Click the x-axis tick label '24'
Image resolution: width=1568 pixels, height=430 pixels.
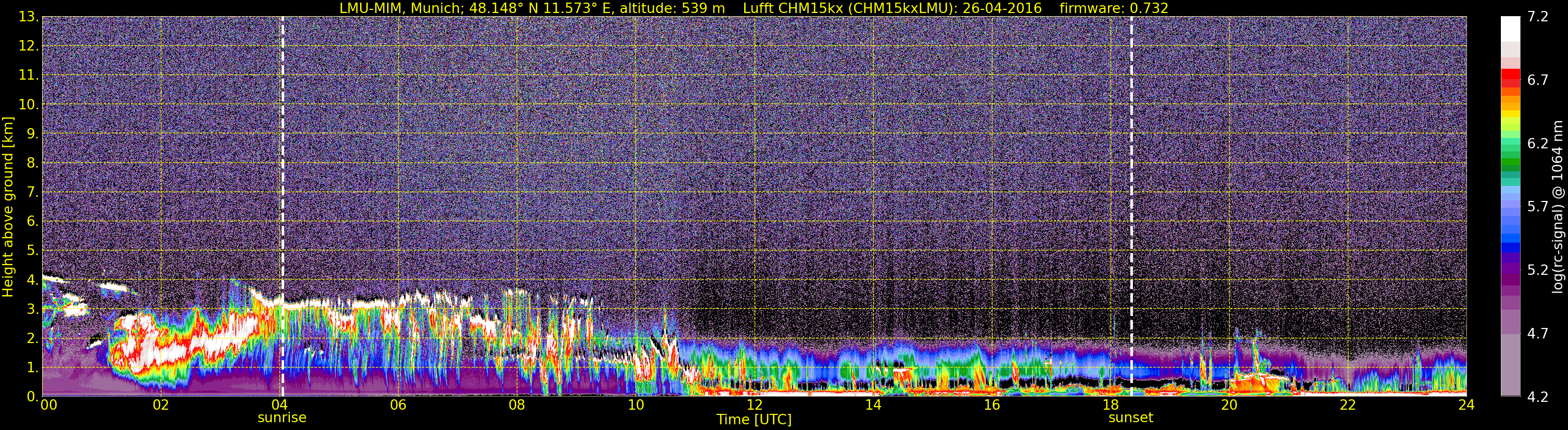pyautogui.click(x=1467, y=405)
